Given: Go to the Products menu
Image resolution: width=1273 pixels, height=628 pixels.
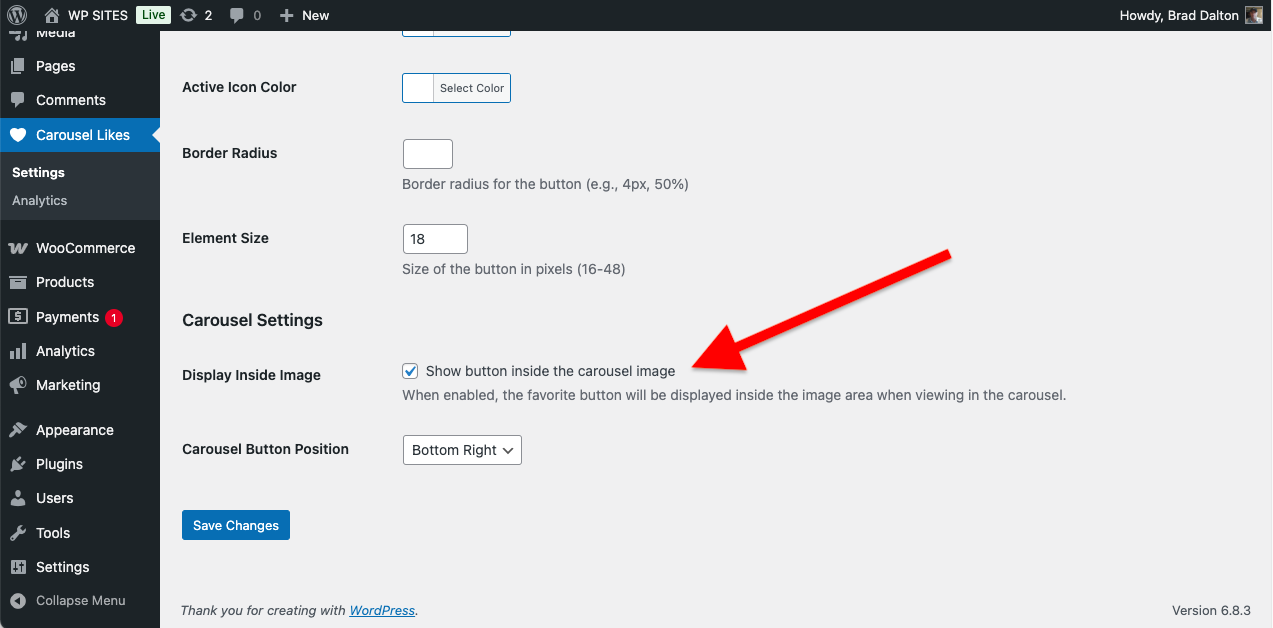Looking at the screenshot, I should click(x=65, y=282).
